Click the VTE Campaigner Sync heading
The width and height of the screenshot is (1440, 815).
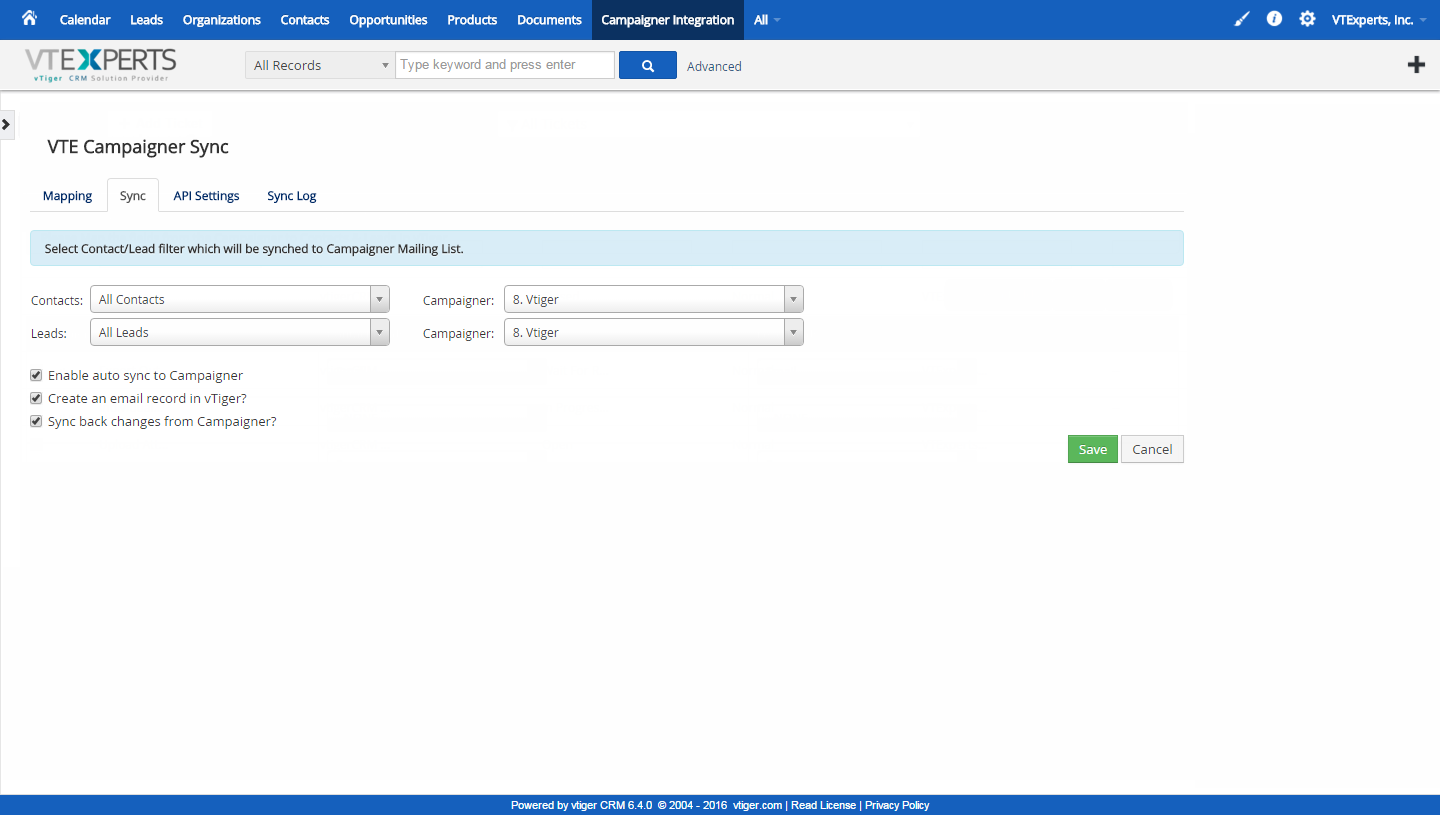[138, 147]
